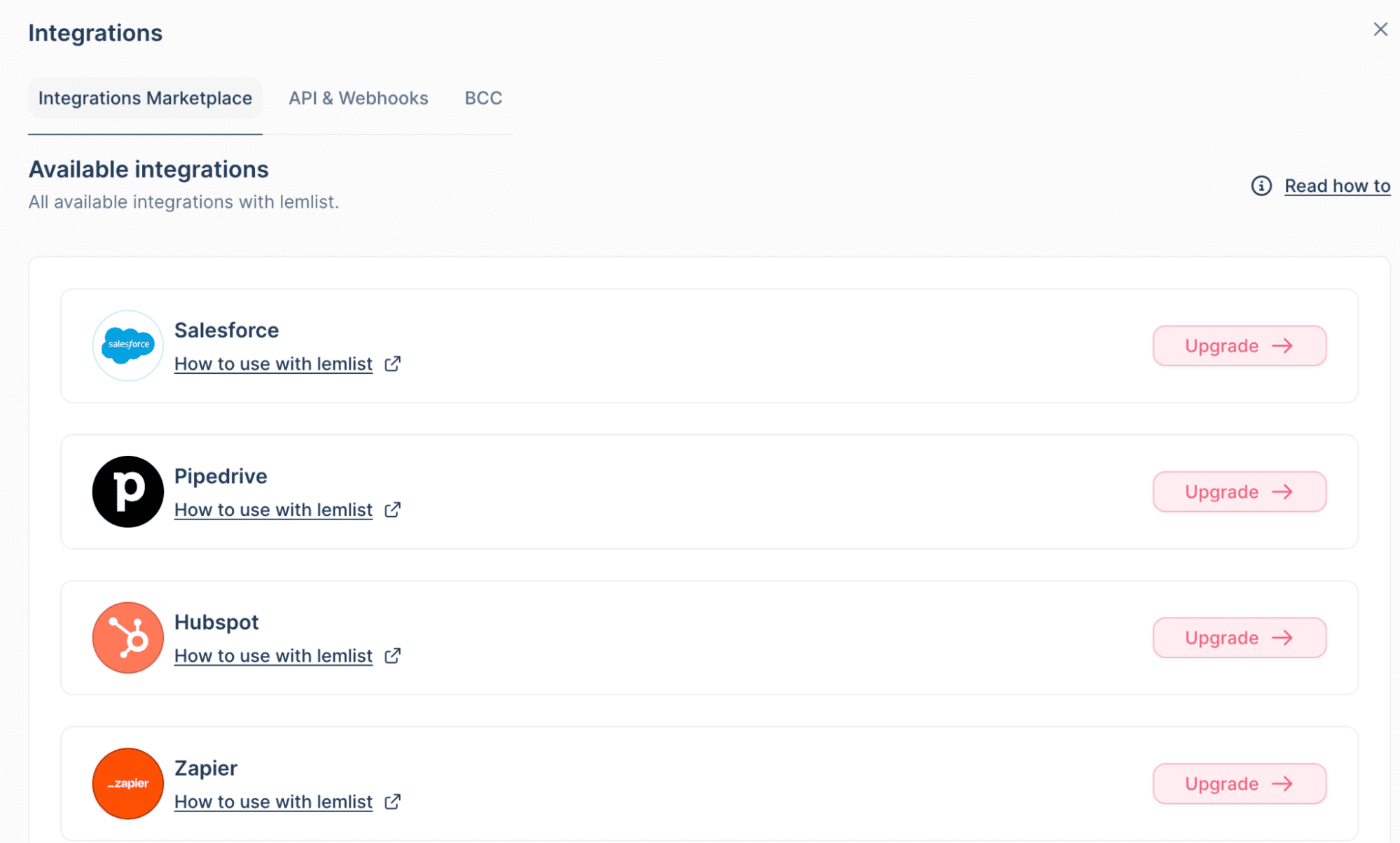Click the Hubspot logo icon
The width and height of the screenshot is (1400, 843).
tap(127, 637)
